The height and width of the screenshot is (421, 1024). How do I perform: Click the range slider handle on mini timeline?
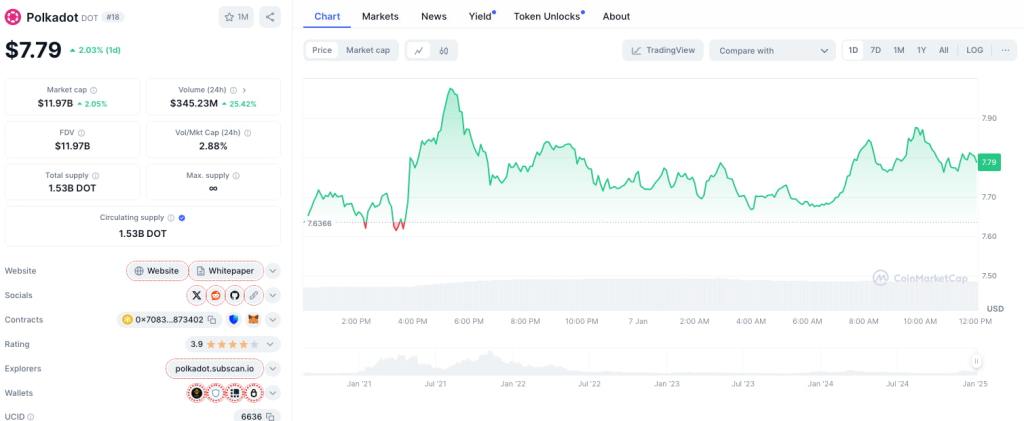976,361
